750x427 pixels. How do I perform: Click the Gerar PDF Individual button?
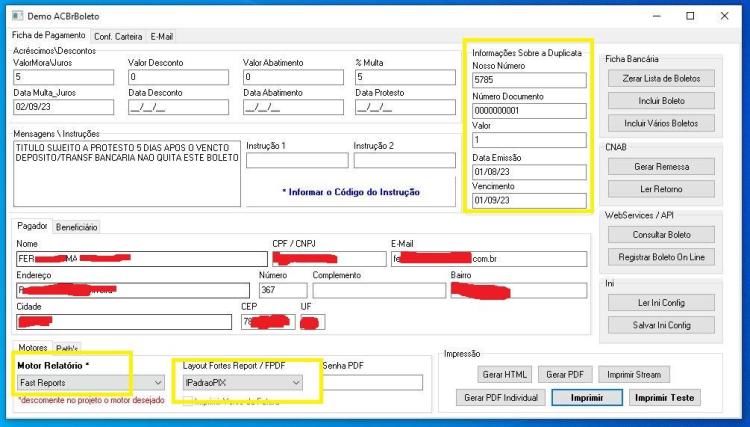point(501,397)
